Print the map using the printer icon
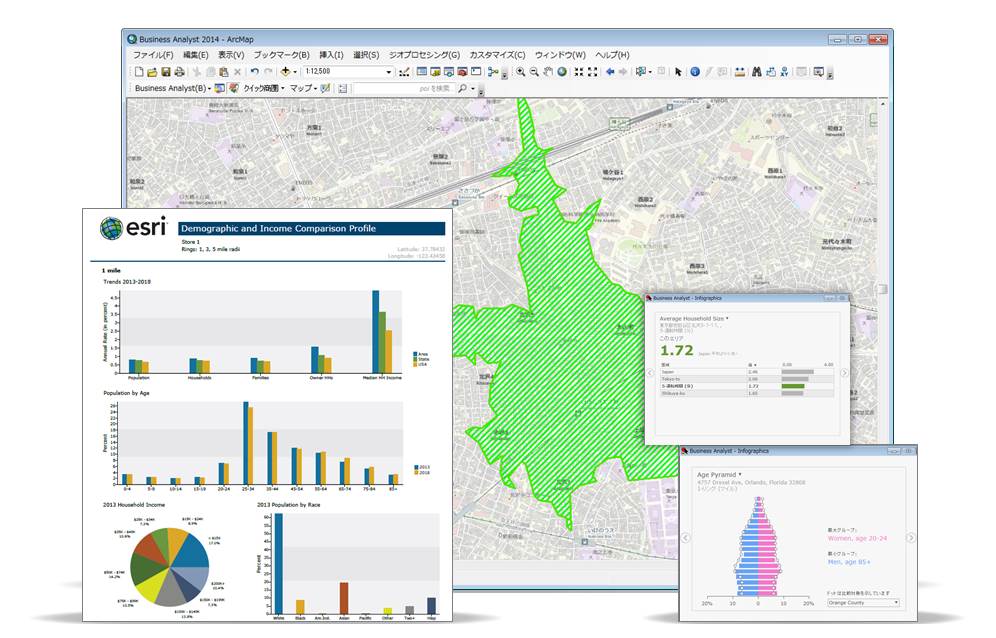The width and height of the screenshot is (996, 638). click(180, 72)
